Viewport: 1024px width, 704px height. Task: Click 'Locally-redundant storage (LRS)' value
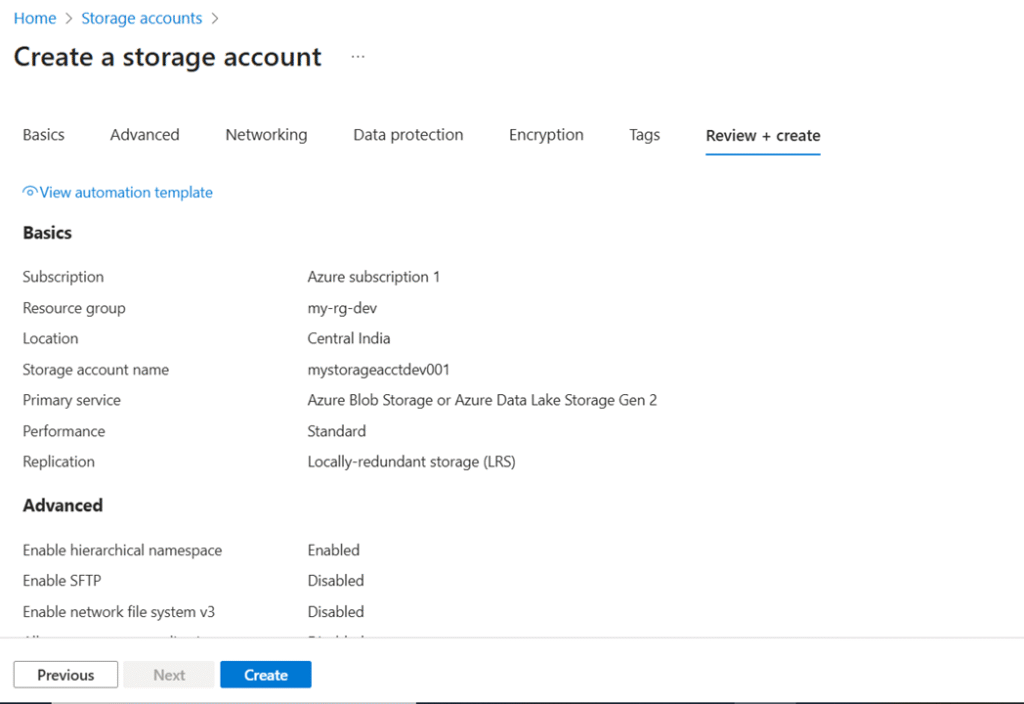411,462
